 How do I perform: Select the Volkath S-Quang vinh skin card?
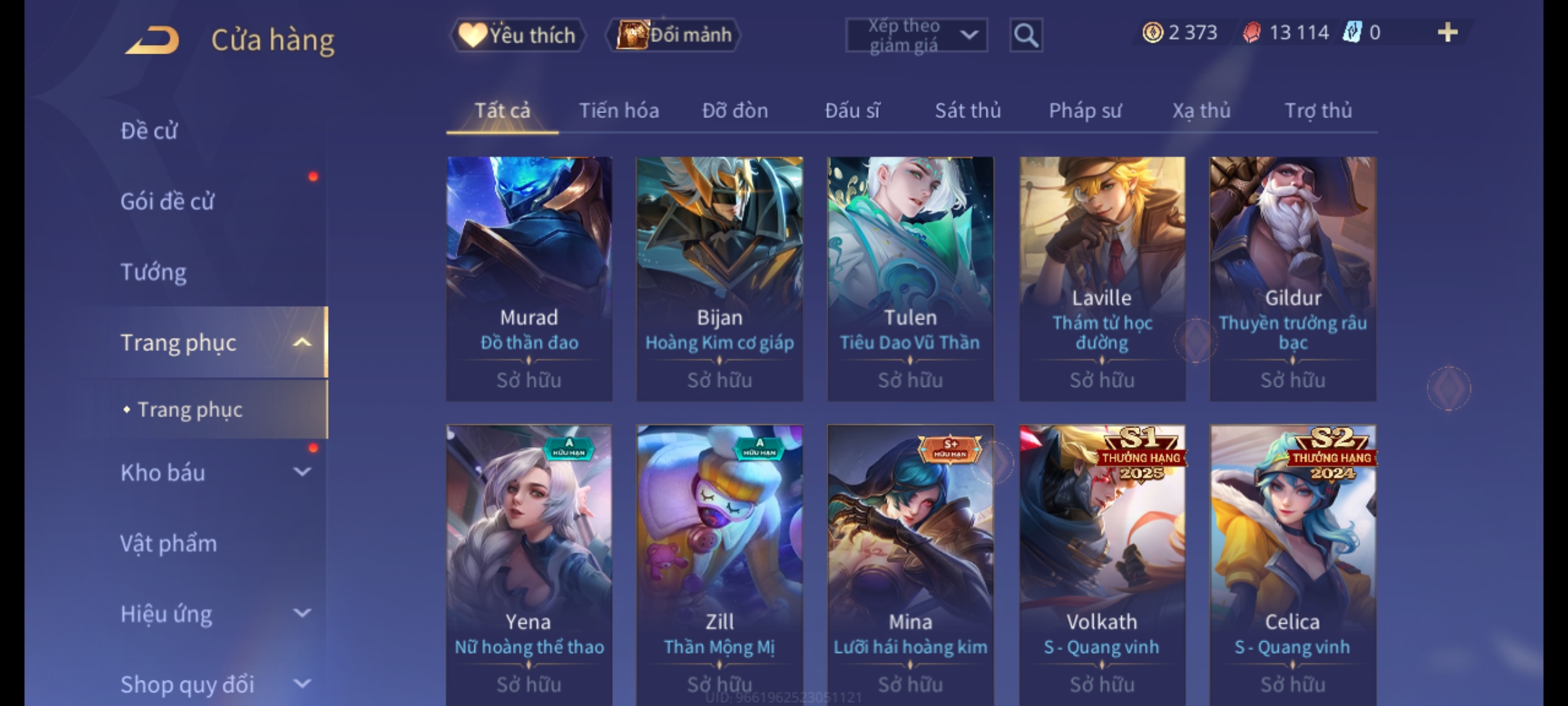1102,565
